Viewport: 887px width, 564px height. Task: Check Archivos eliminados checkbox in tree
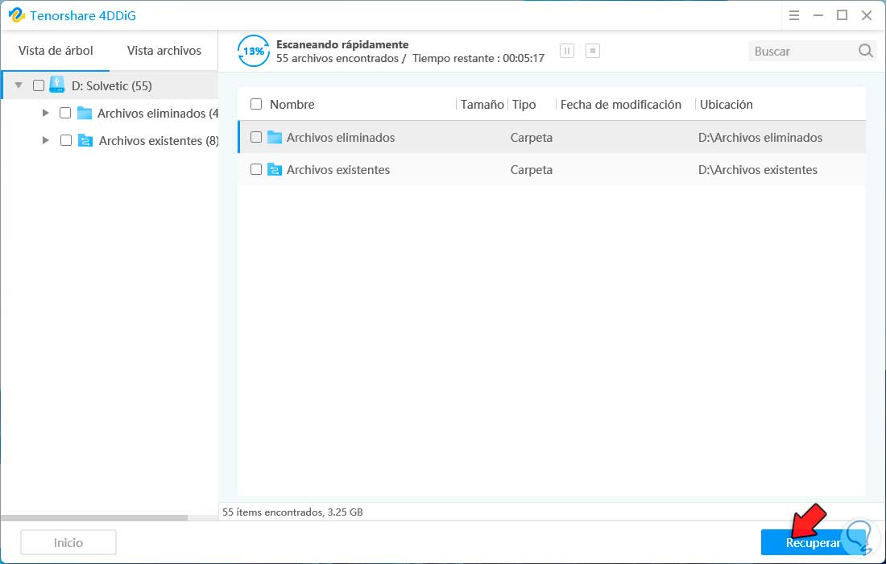[66, 113]
